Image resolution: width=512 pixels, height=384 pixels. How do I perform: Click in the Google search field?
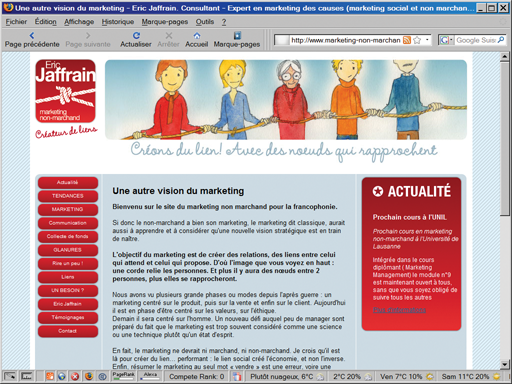476,40
